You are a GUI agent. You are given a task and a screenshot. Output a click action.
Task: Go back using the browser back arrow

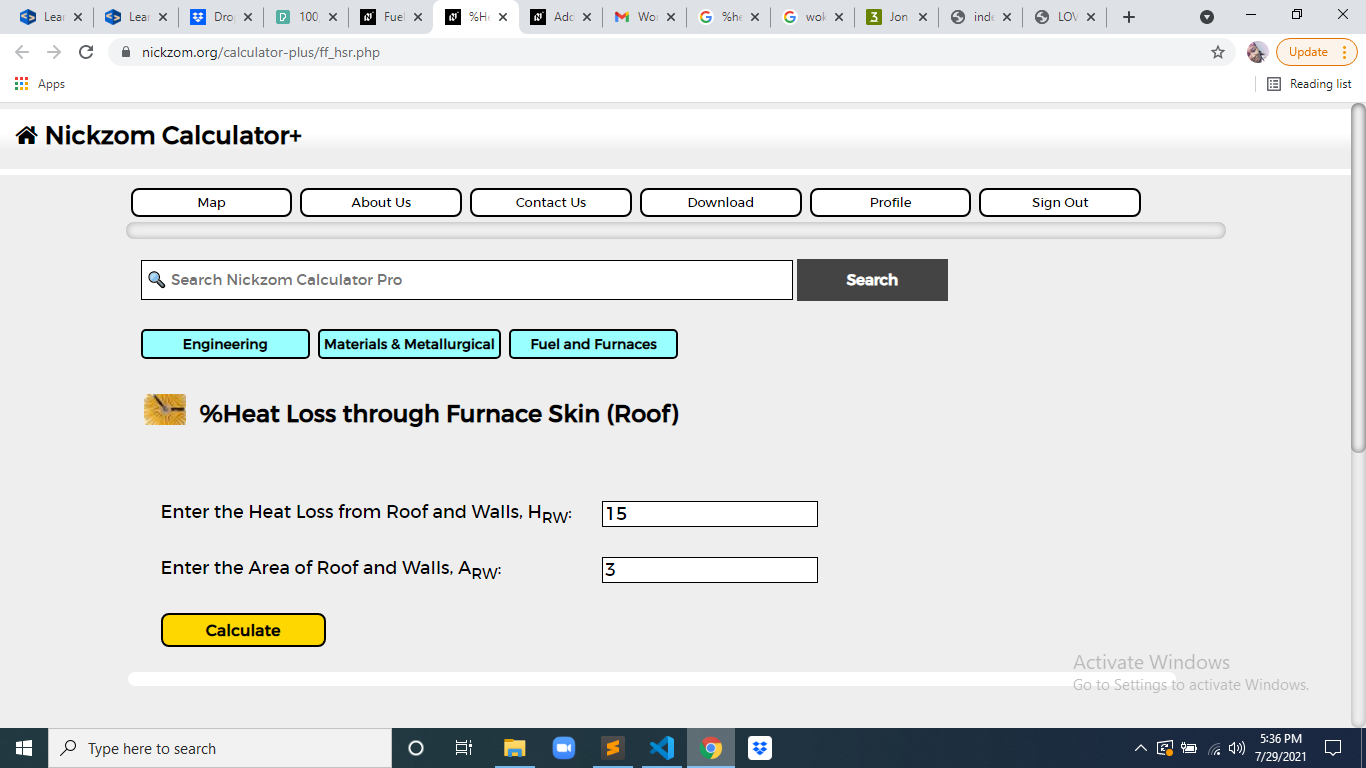[x=22, y=52]
